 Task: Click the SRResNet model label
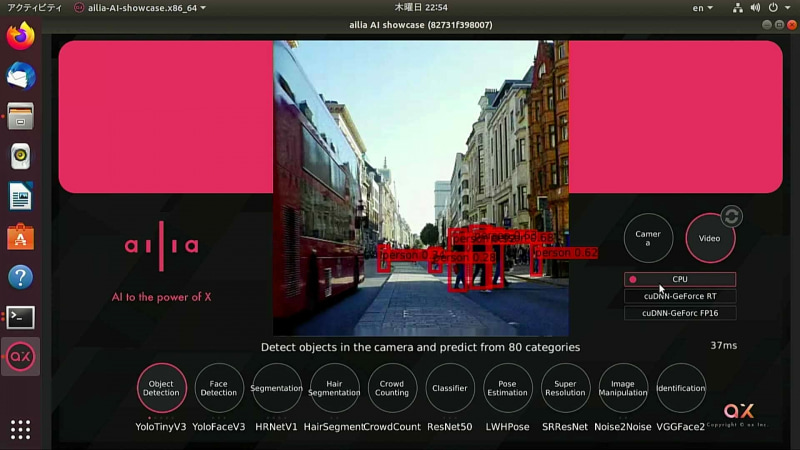565,427
